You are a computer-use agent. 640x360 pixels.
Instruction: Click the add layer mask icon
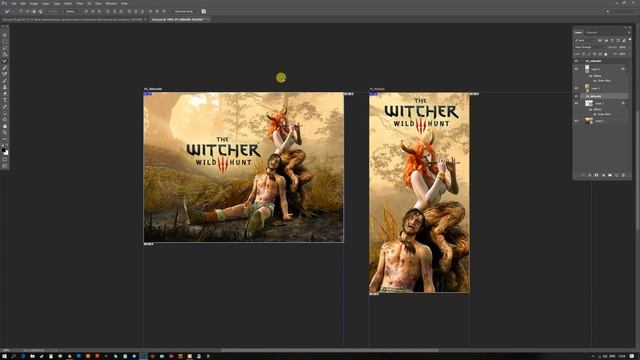pos(596,175)
